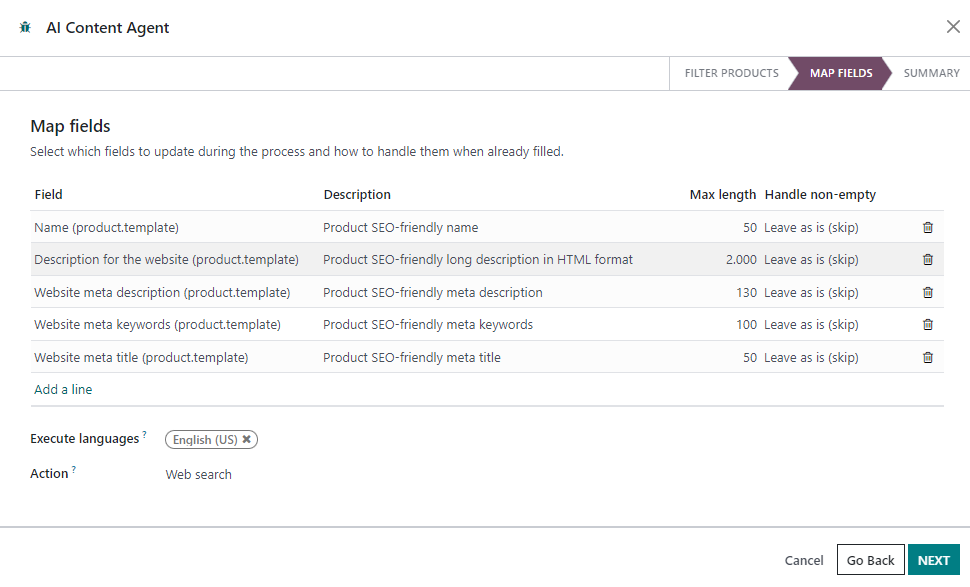Remove the Website meta description line
970x587 pixels.
click(927, 293)
